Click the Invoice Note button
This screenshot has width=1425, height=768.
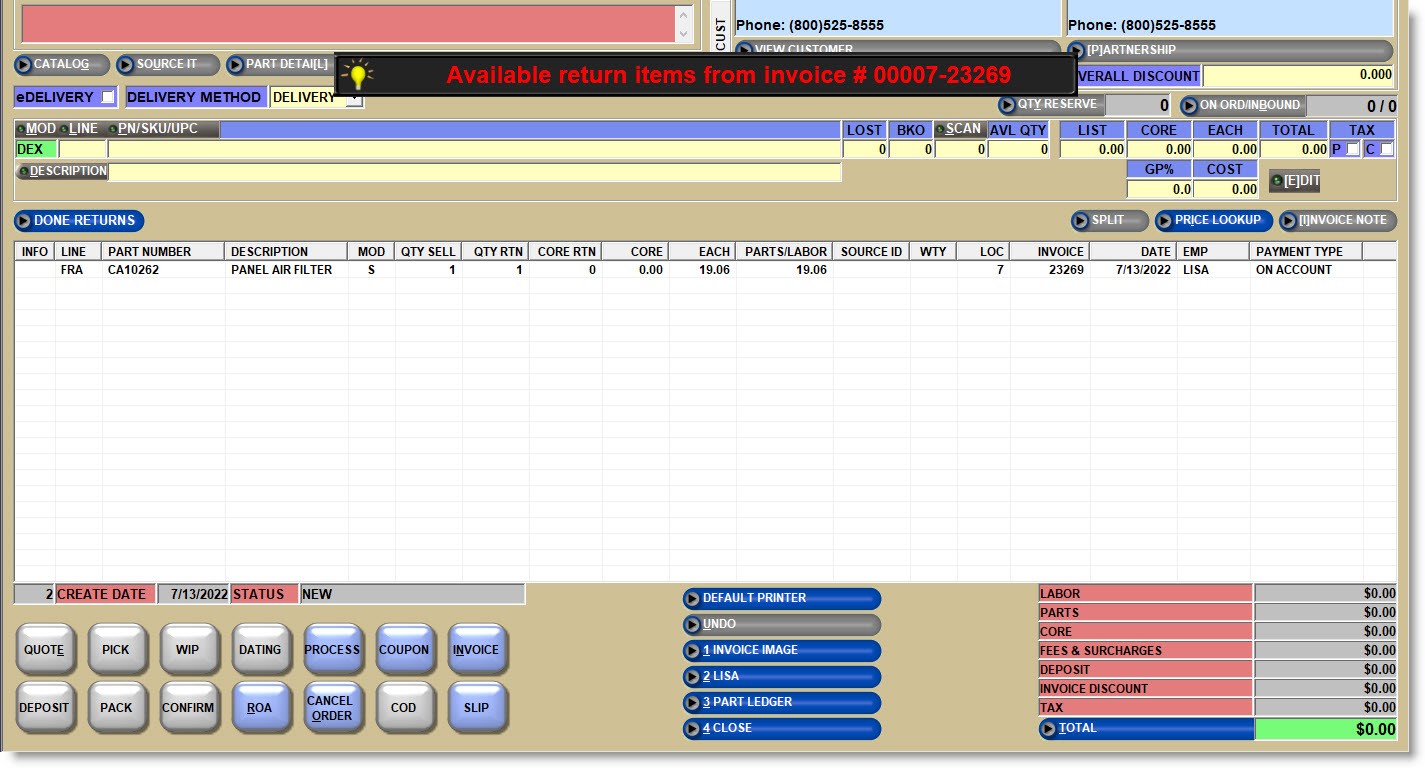click(x=1338, y=221)
